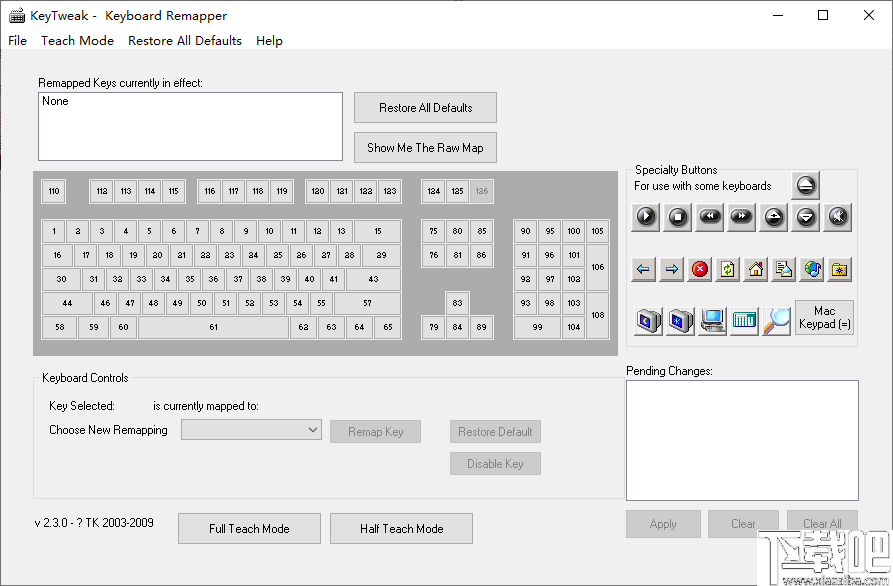Click the Rewind specialty button
The width and height of the screenshot is (893, 586).
[710, 216]
